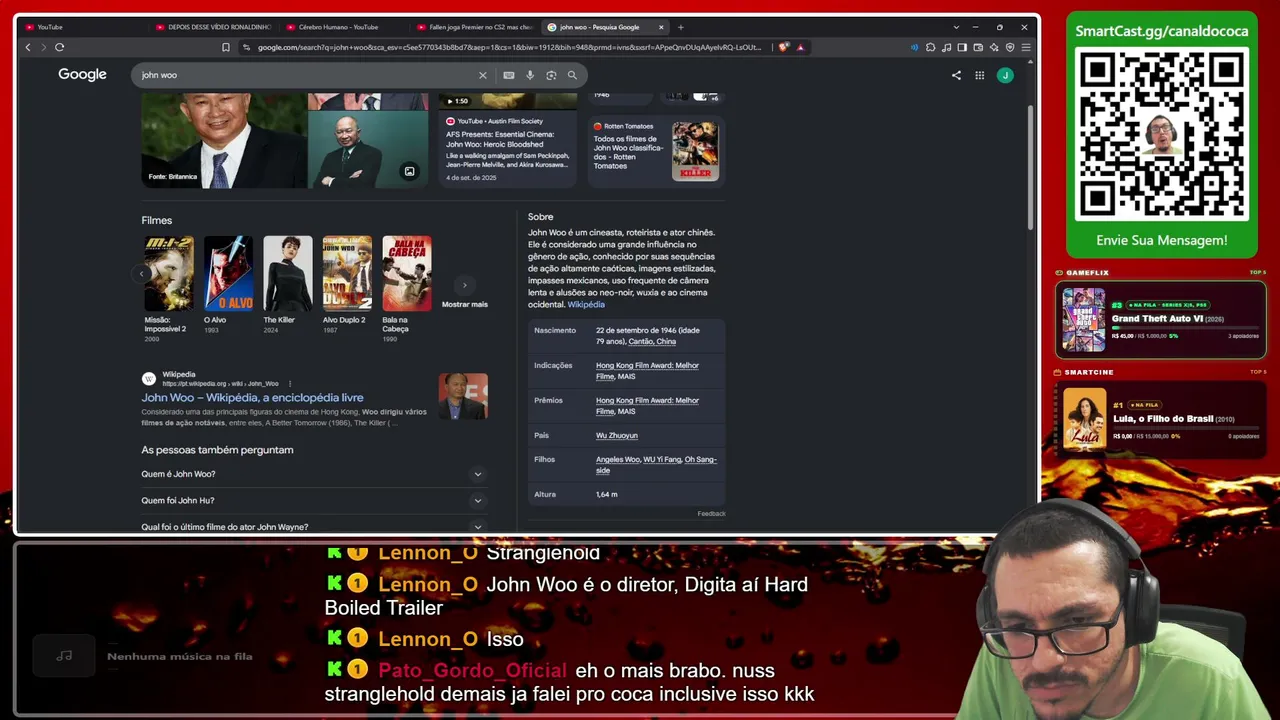
Task: Reload the page with the refresh icon
Action: point(60,47)
